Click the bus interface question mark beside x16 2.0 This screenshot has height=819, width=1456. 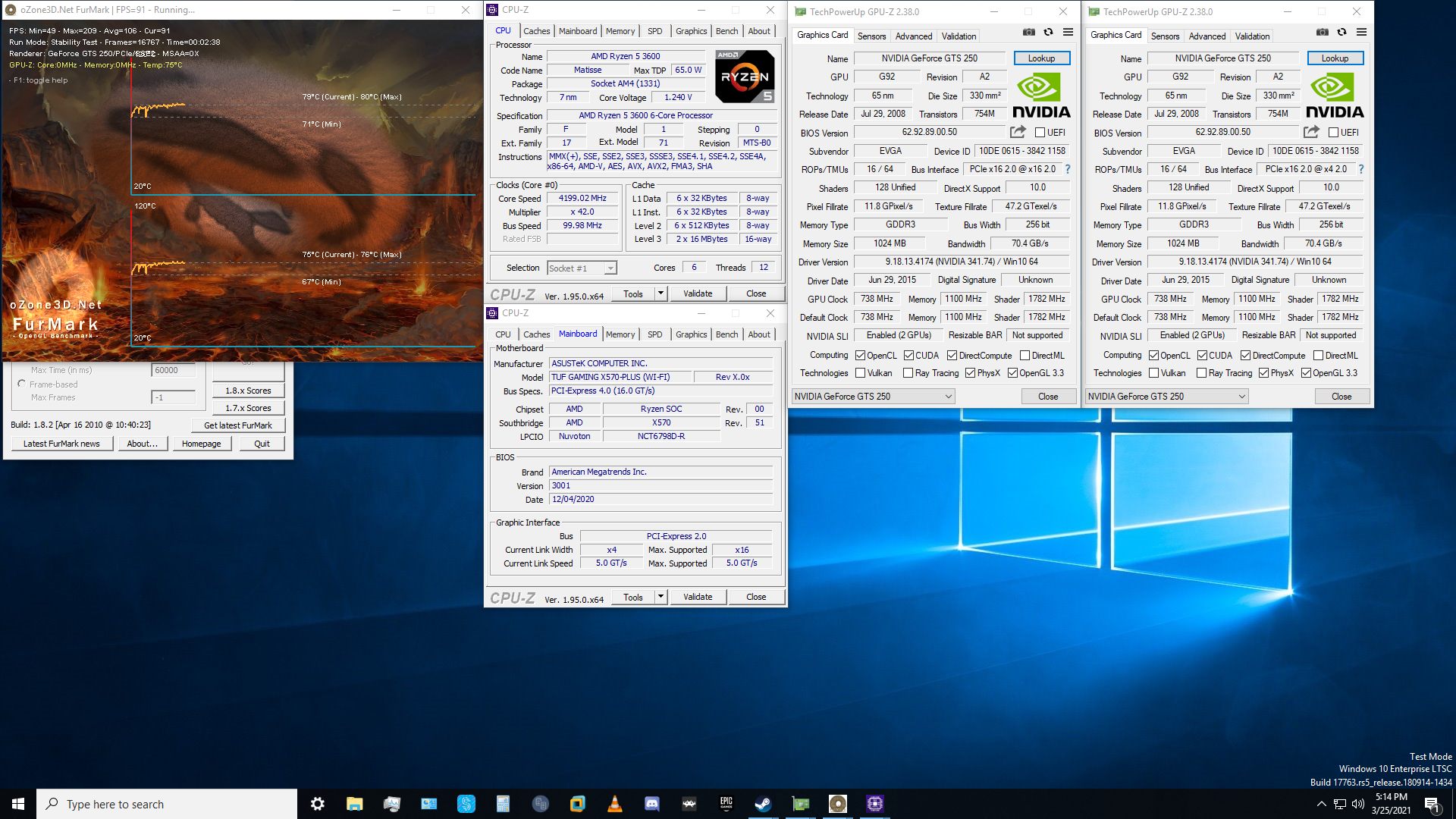(1068, 169)
